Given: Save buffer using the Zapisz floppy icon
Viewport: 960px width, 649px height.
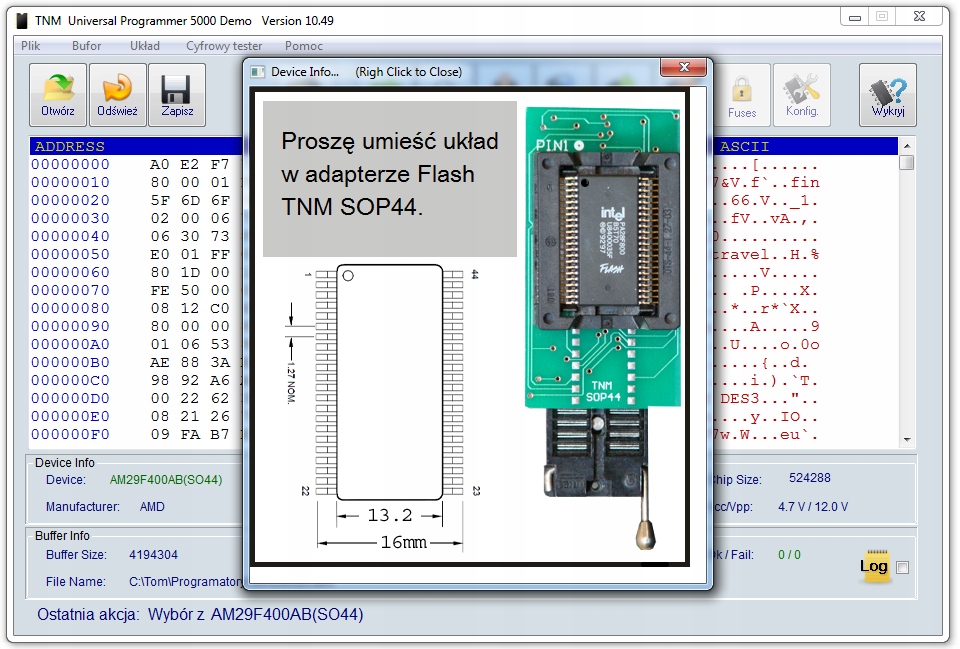Looking at the screenshot, I should [177, 95].
